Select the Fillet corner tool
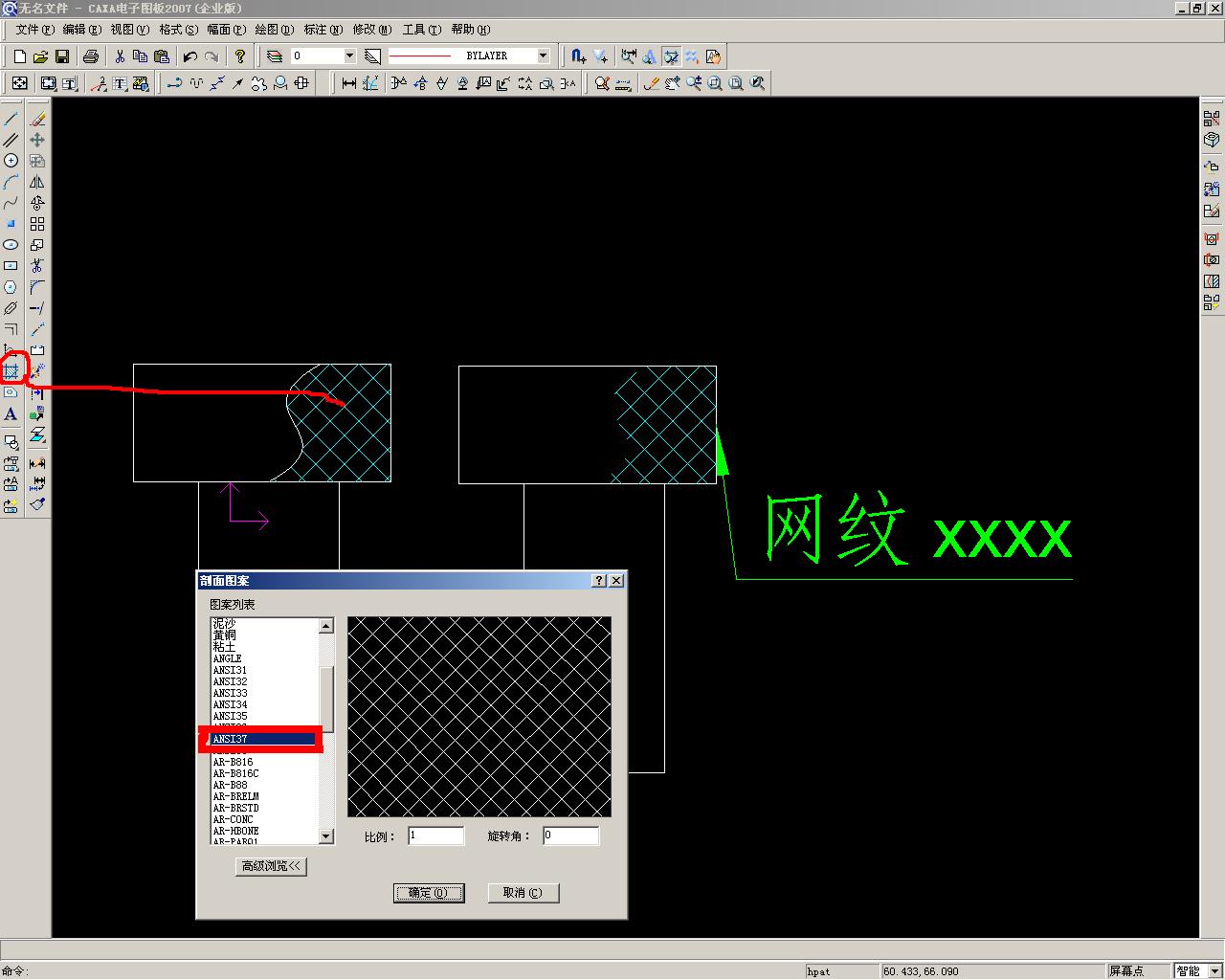 pyautogui.click(x=37, y=287)
